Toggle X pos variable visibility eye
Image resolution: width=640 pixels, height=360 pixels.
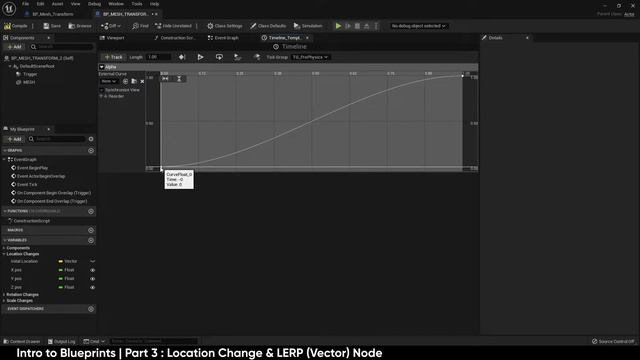[93, 271]
